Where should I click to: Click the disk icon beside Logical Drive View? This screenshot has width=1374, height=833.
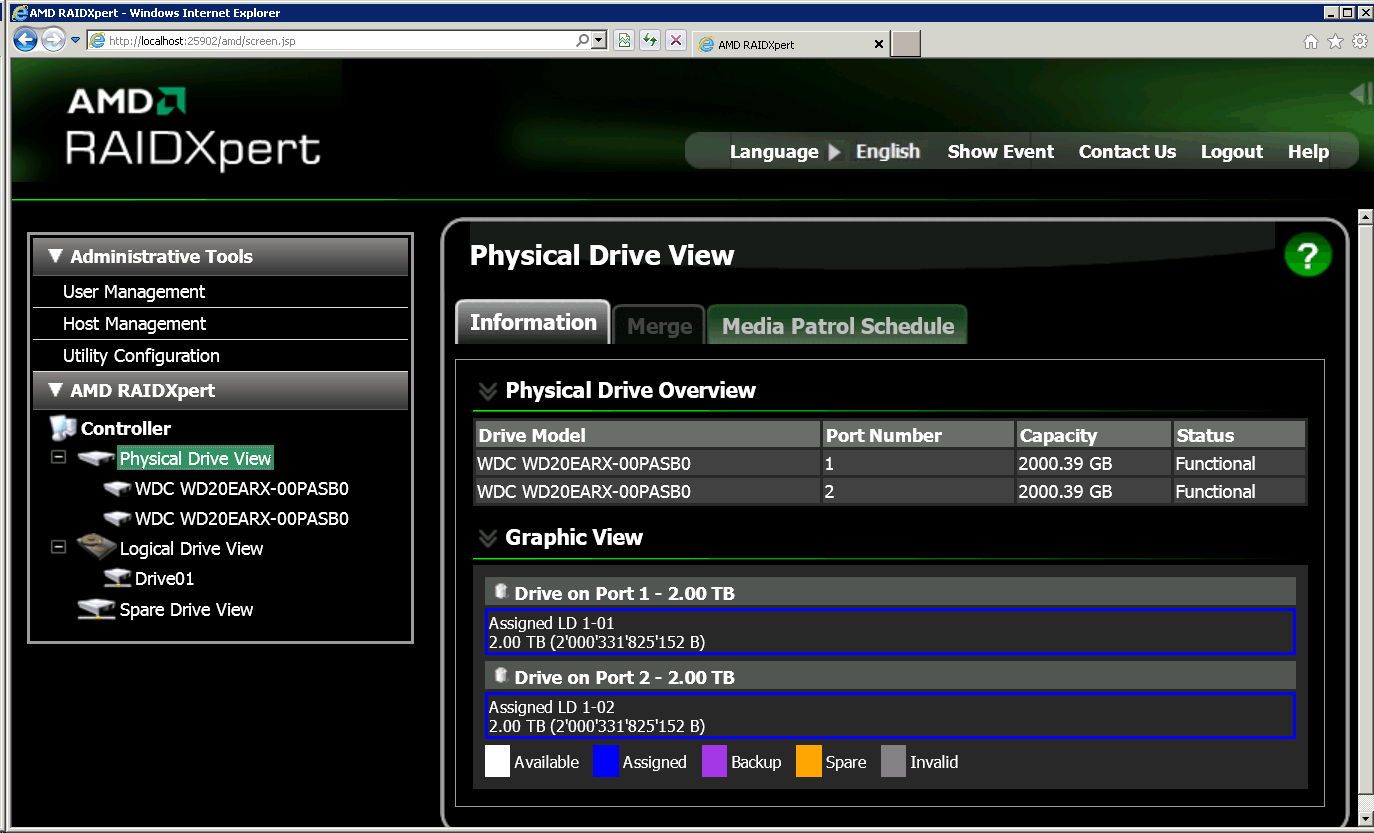click(97, 547)
